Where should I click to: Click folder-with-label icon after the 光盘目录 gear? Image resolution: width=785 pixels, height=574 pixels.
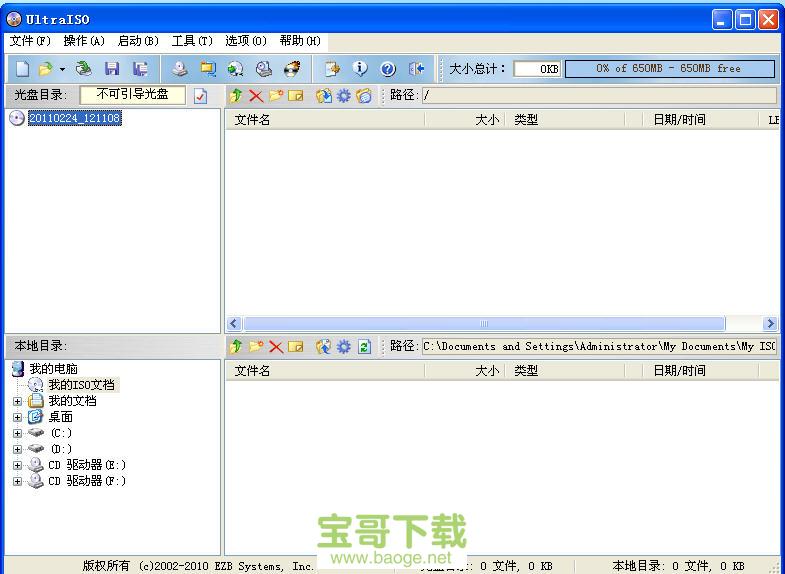364,95
